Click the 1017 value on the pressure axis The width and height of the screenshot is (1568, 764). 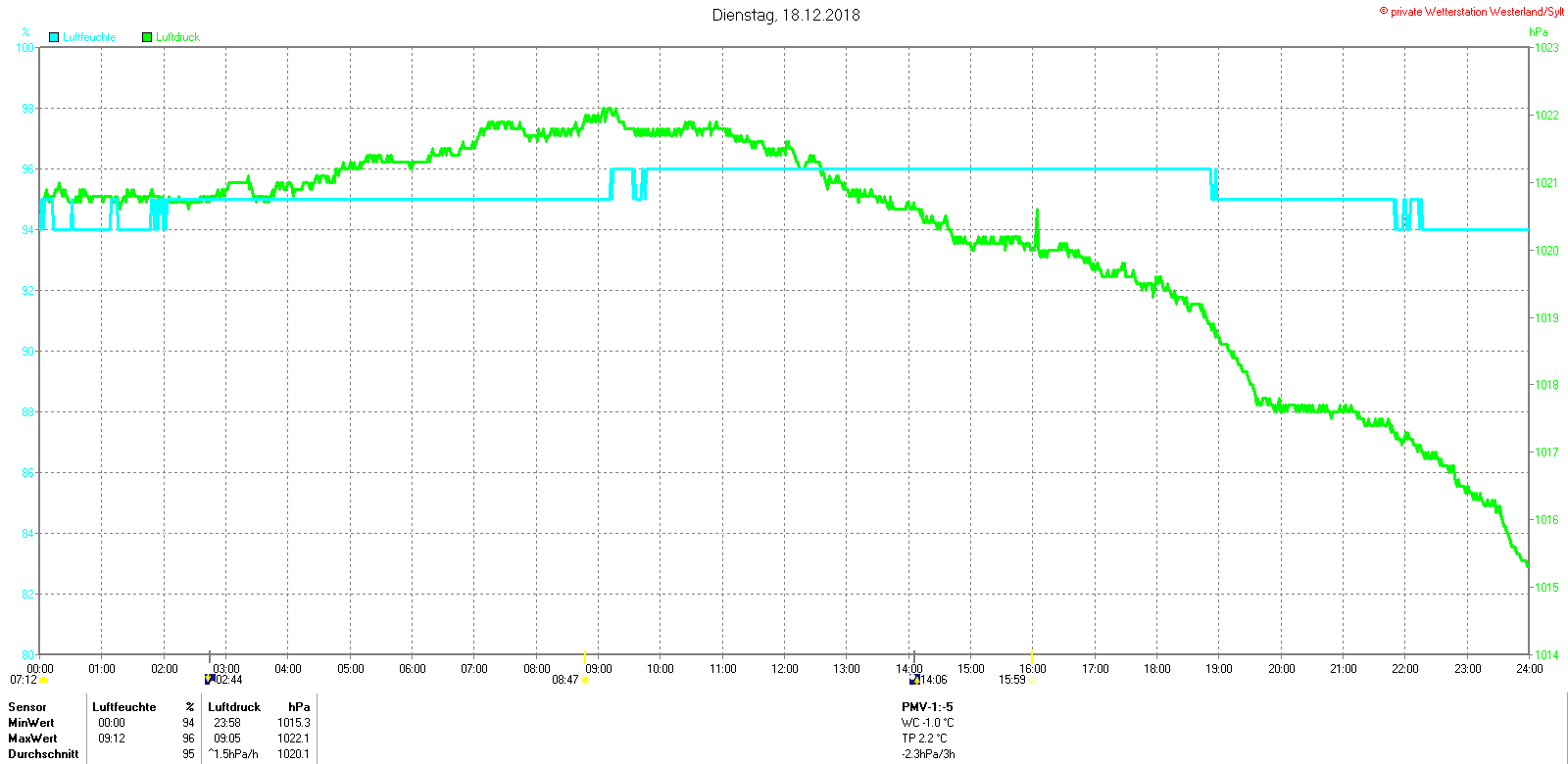pyautogui.click(x=1546, y=453)
